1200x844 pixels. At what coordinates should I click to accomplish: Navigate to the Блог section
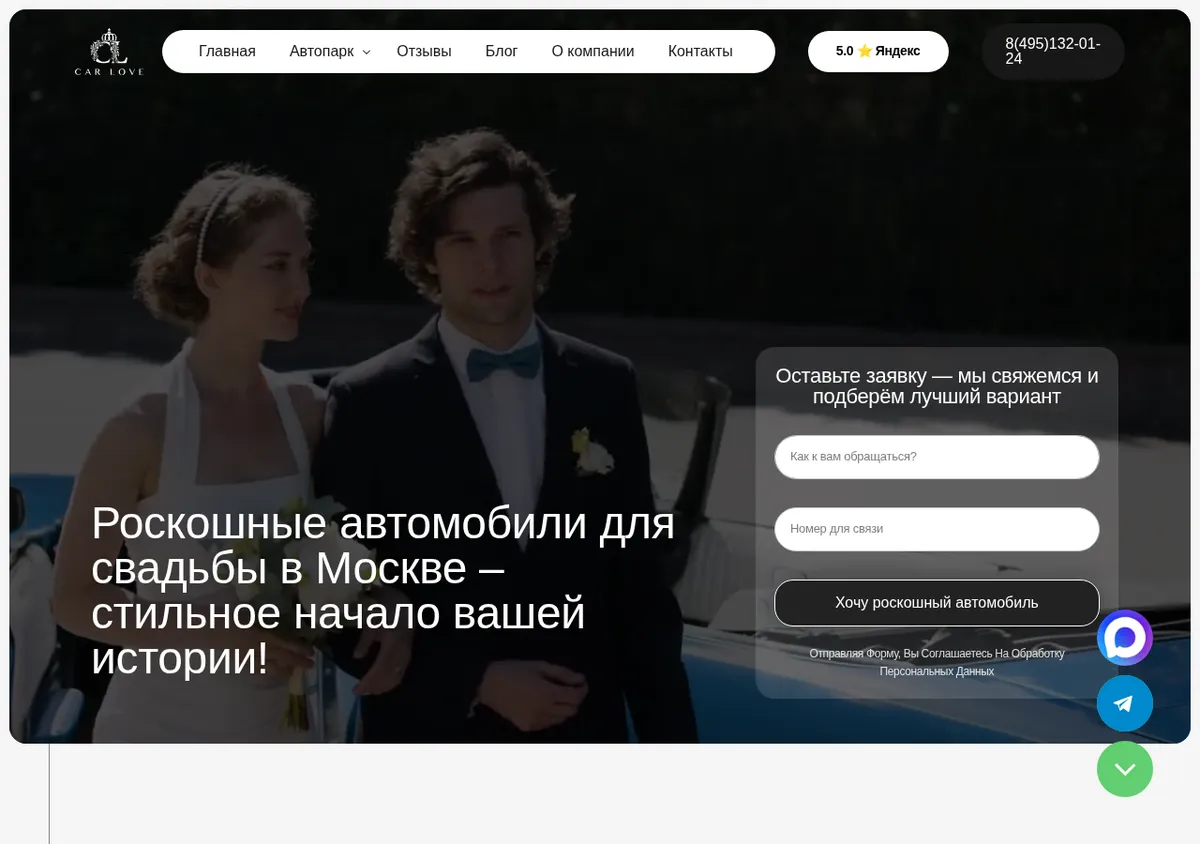(501, 51)
